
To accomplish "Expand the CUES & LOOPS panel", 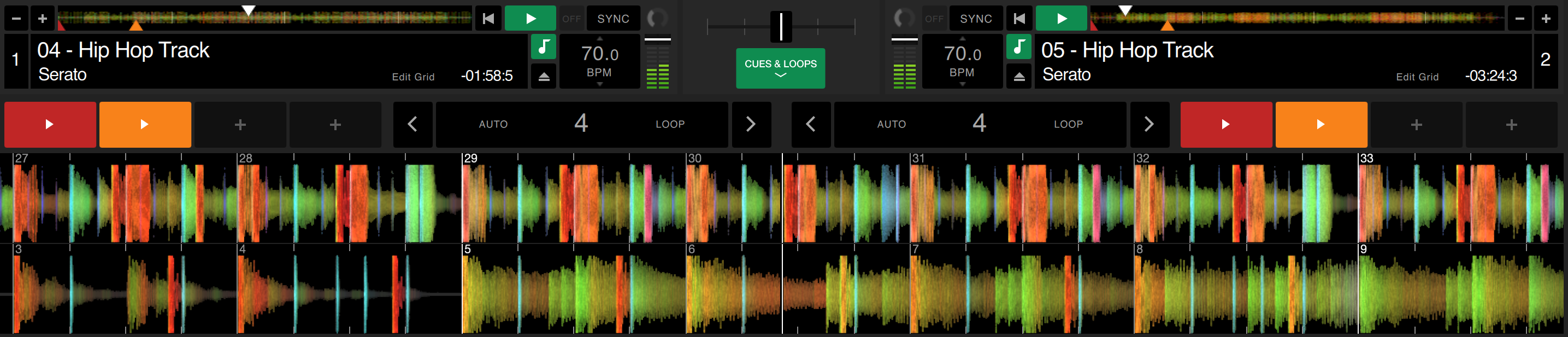I will tap(780, 68).
